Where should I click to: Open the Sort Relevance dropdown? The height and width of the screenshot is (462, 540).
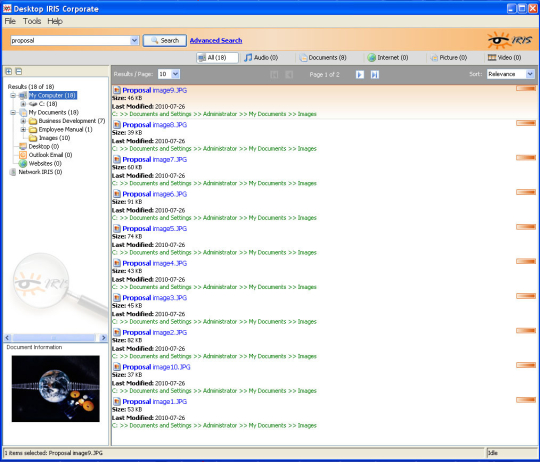coord(530,74)
